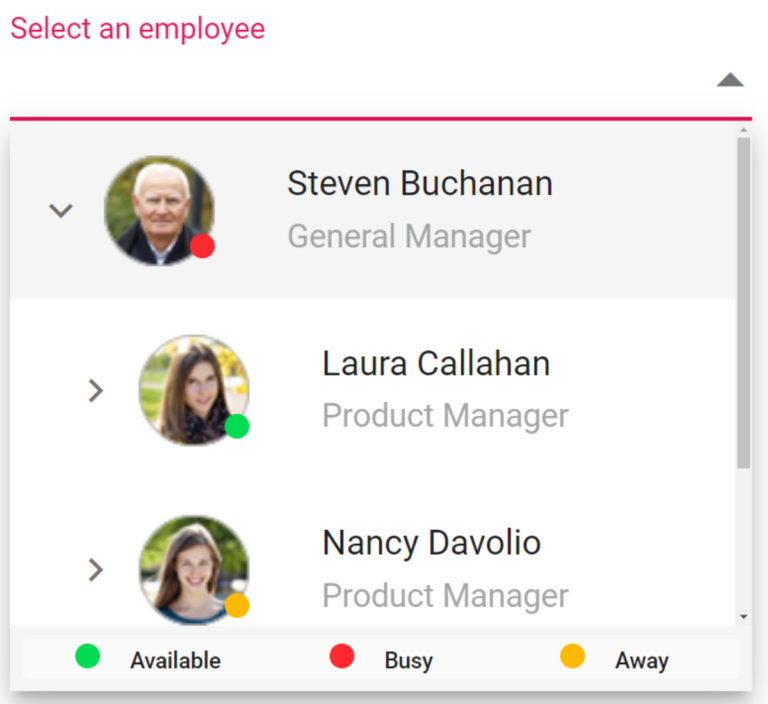Screen dimensions: 768x704
Task: Click the vertical scrollbar thumb
Action: click(x=743, y=300)
